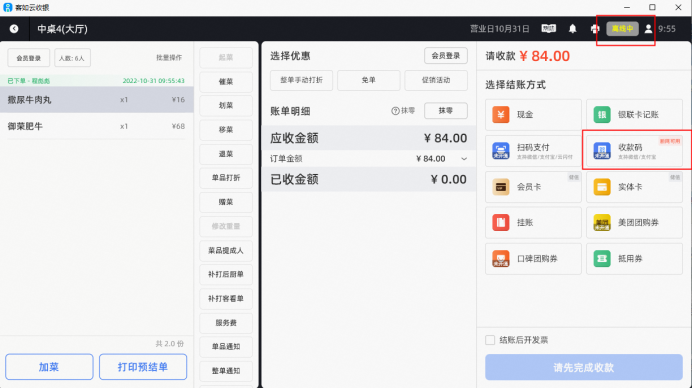
Task: Select the 撒尿牛肉丸 order row
Action: tap(97, 100)
